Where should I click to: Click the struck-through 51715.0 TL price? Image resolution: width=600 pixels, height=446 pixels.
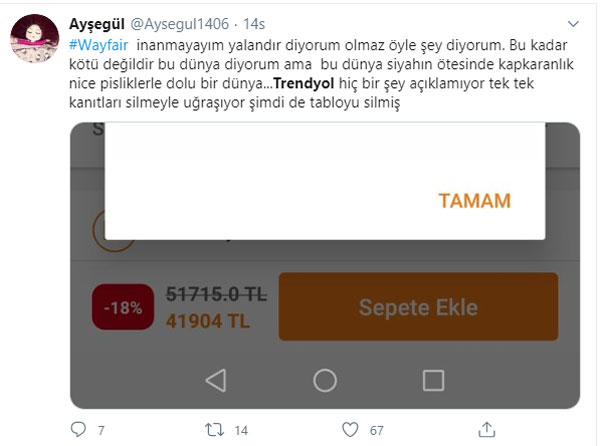pyautogui.click(x=217, y=295)
